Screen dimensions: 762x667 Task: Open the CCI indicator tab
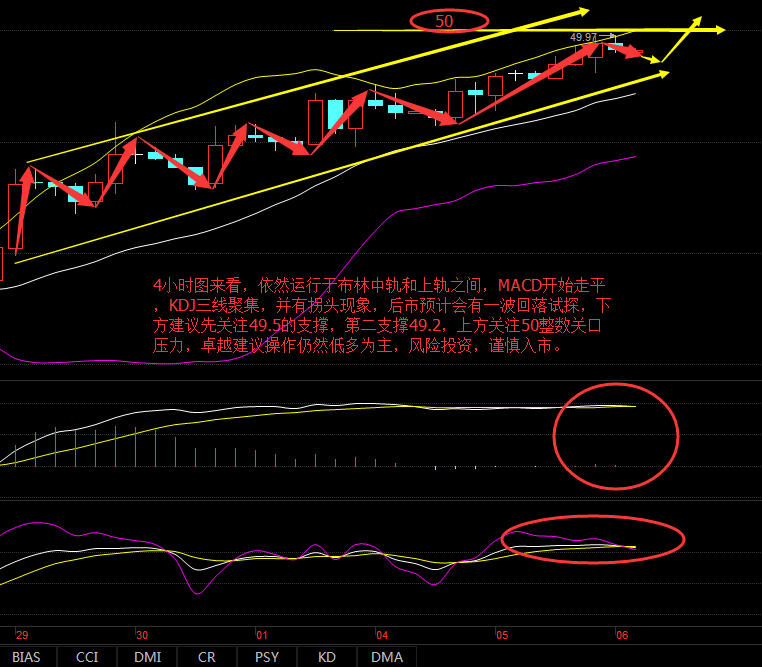coord(87,657)
